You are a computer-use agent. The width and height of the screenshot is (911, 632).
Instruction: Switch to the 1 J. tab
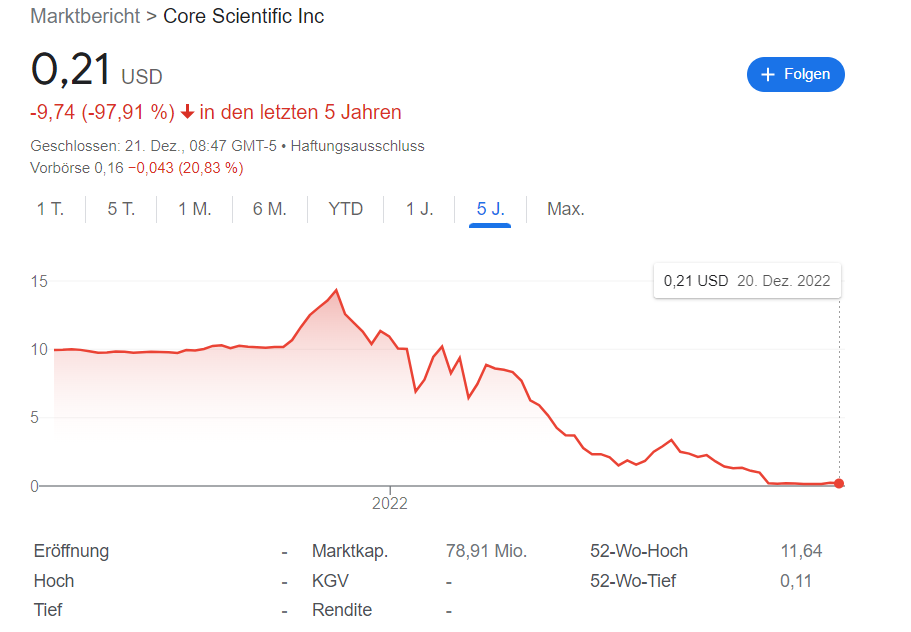point(419,209)
